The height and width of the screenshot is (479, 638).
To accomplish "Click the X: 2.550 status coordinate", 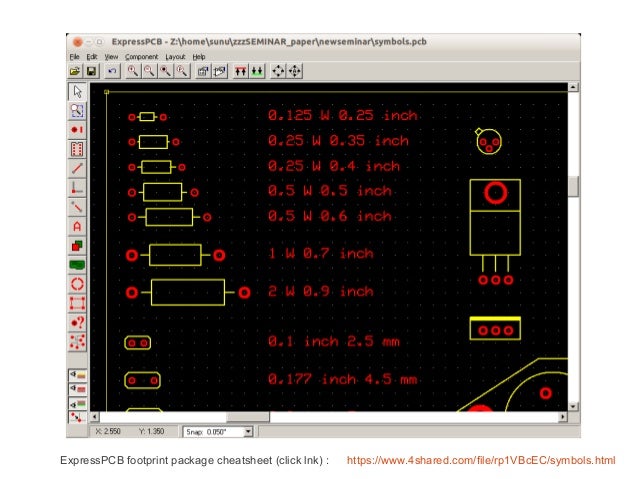I will 107,431.
